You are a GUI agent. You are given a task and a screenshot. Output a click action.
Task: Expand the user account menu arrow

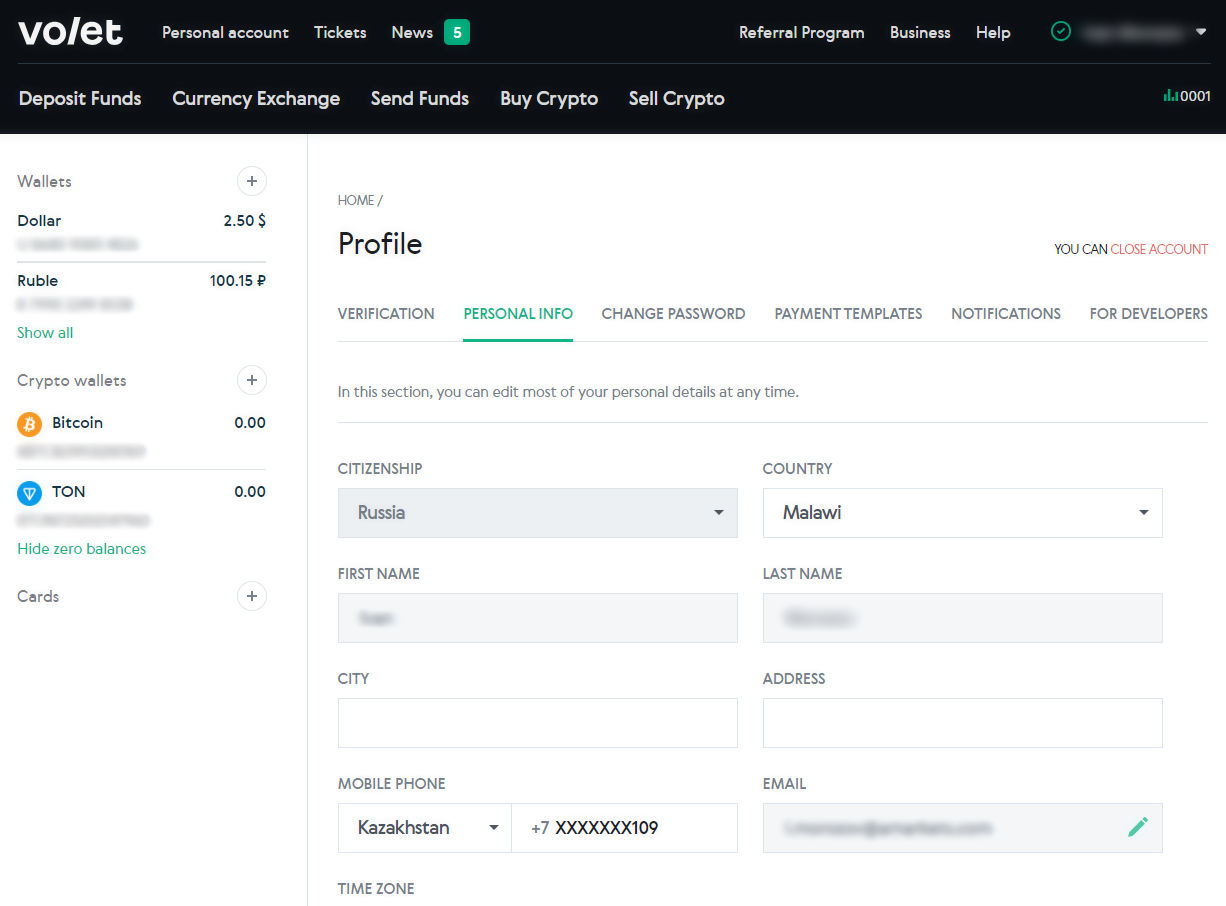click(1201, 32)
